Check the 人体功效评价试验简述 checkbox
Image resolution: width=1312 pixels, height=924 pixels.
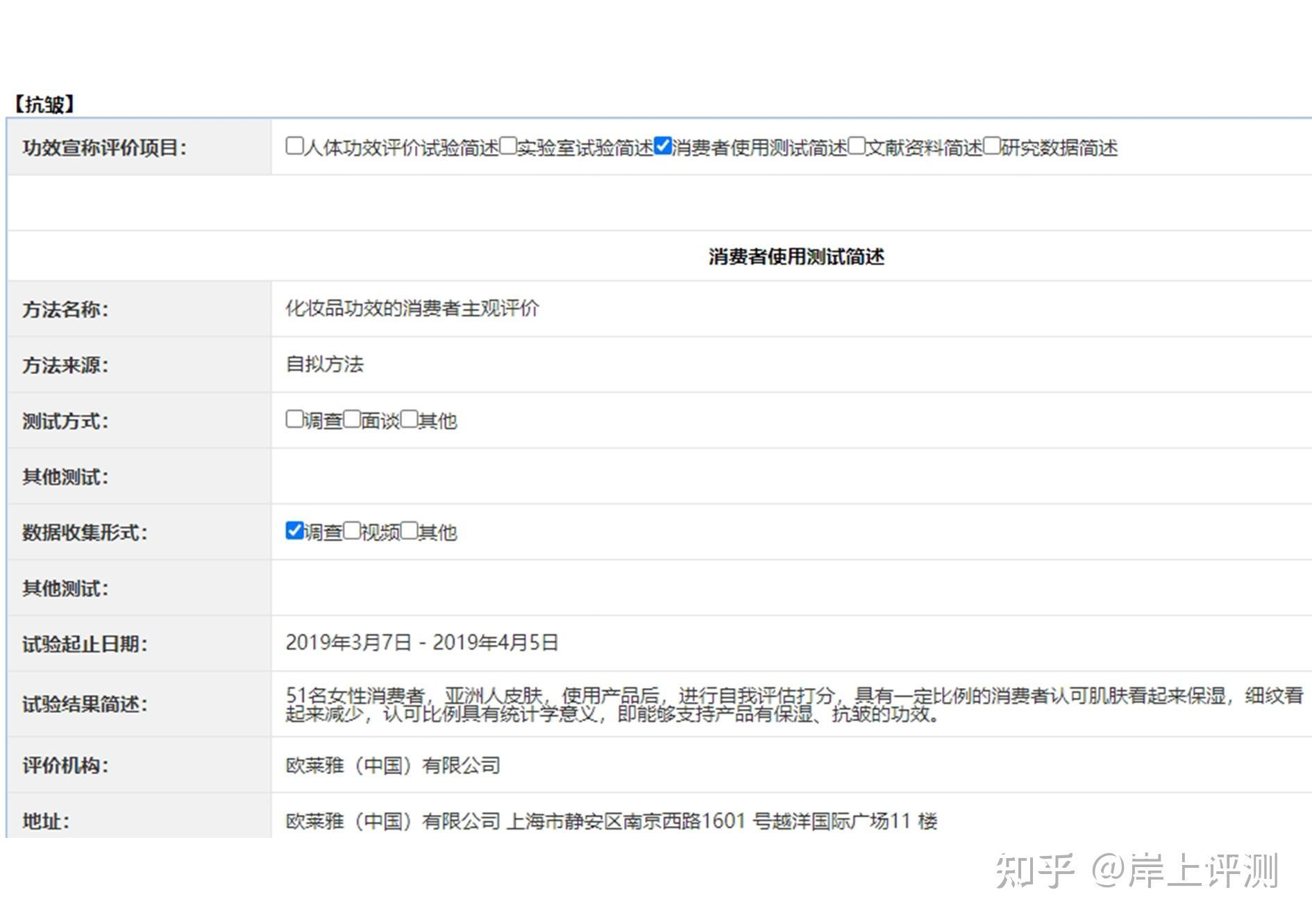294,146
